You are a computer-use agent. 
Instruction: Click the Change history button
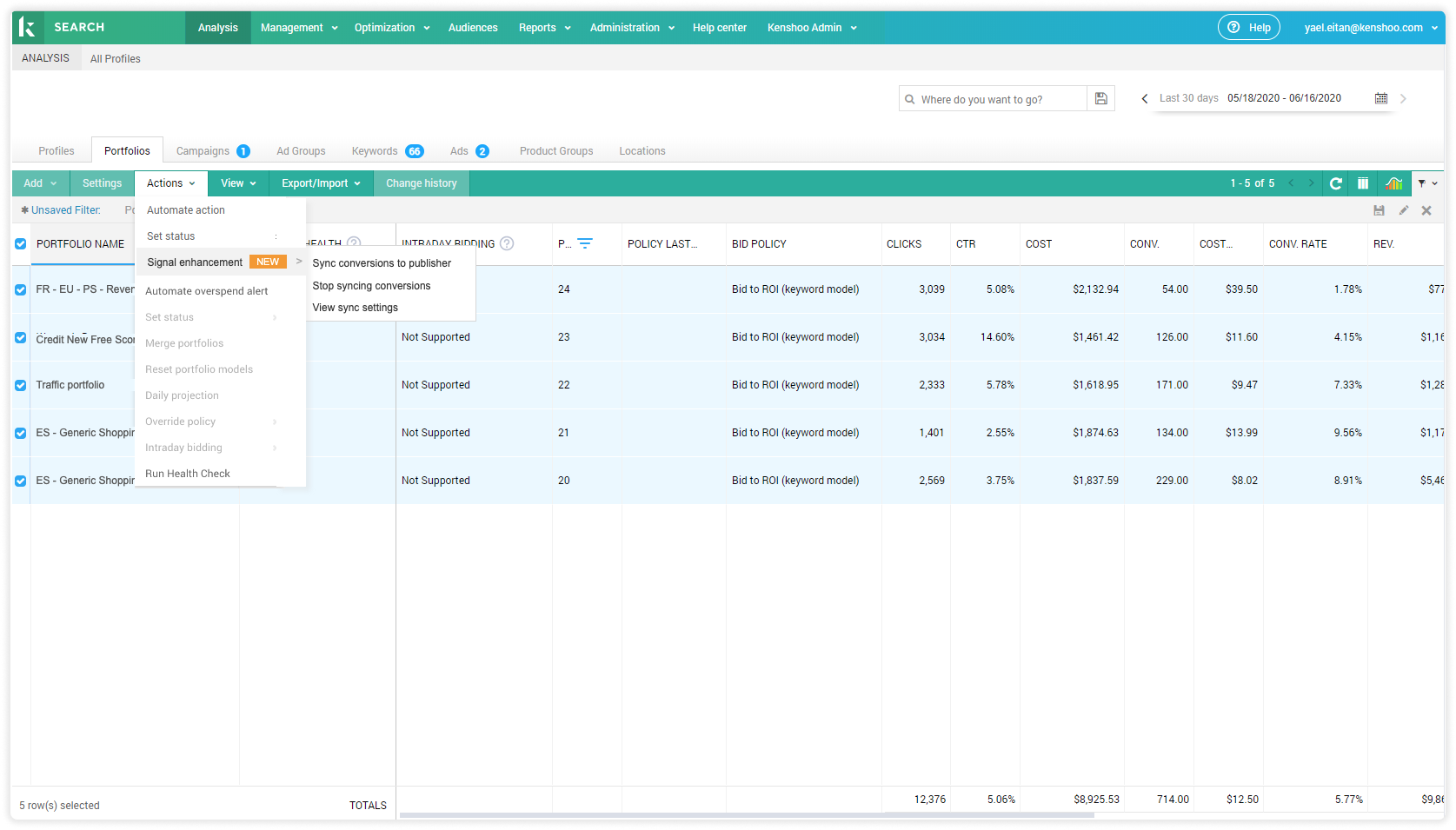click(422, 183)
